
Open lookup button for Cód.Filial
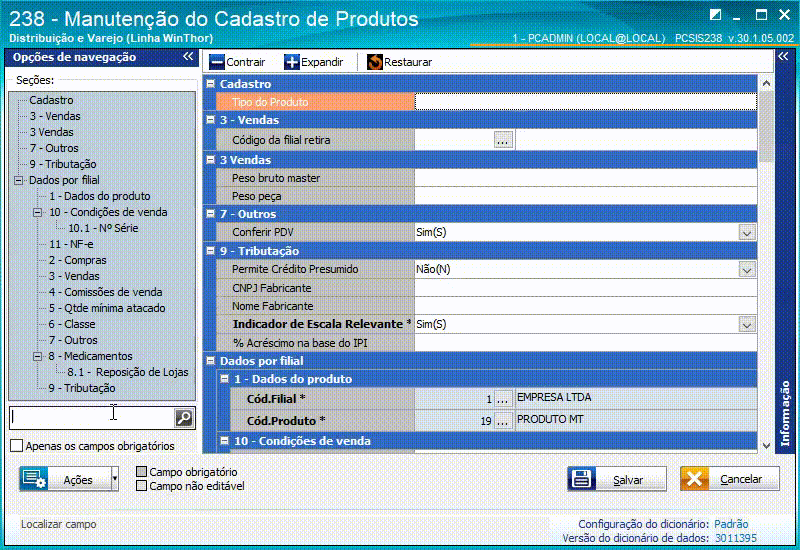point(503,399)
